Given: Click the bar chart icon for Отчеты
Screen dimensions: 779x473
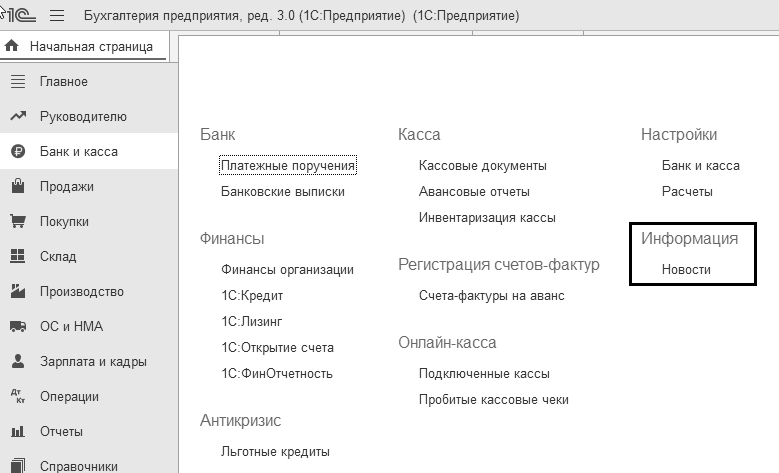Looking at the screenshot, I should click(18, 431).
